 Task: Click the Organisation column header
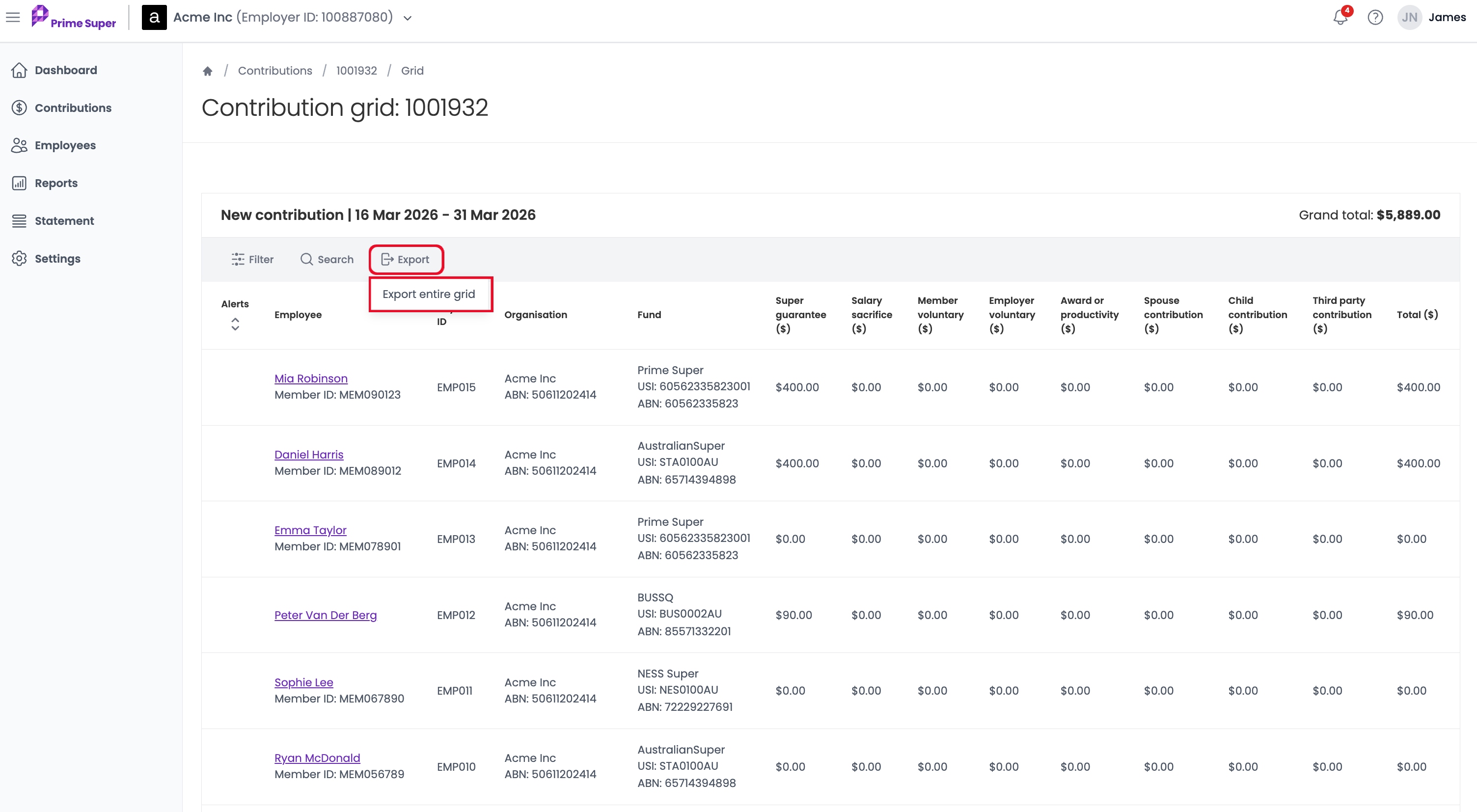[536, 315]
